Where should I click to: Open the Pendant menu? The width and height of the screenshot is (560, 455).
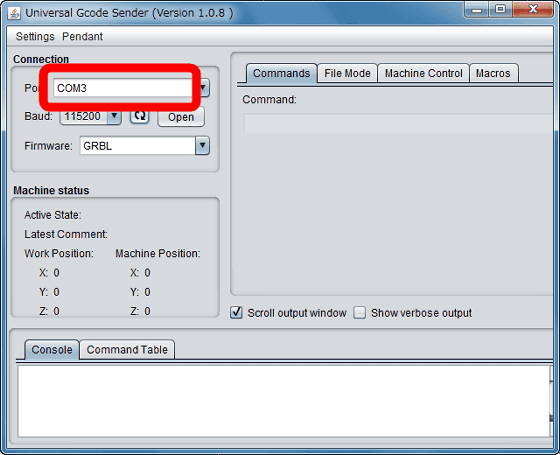(82, 36)
